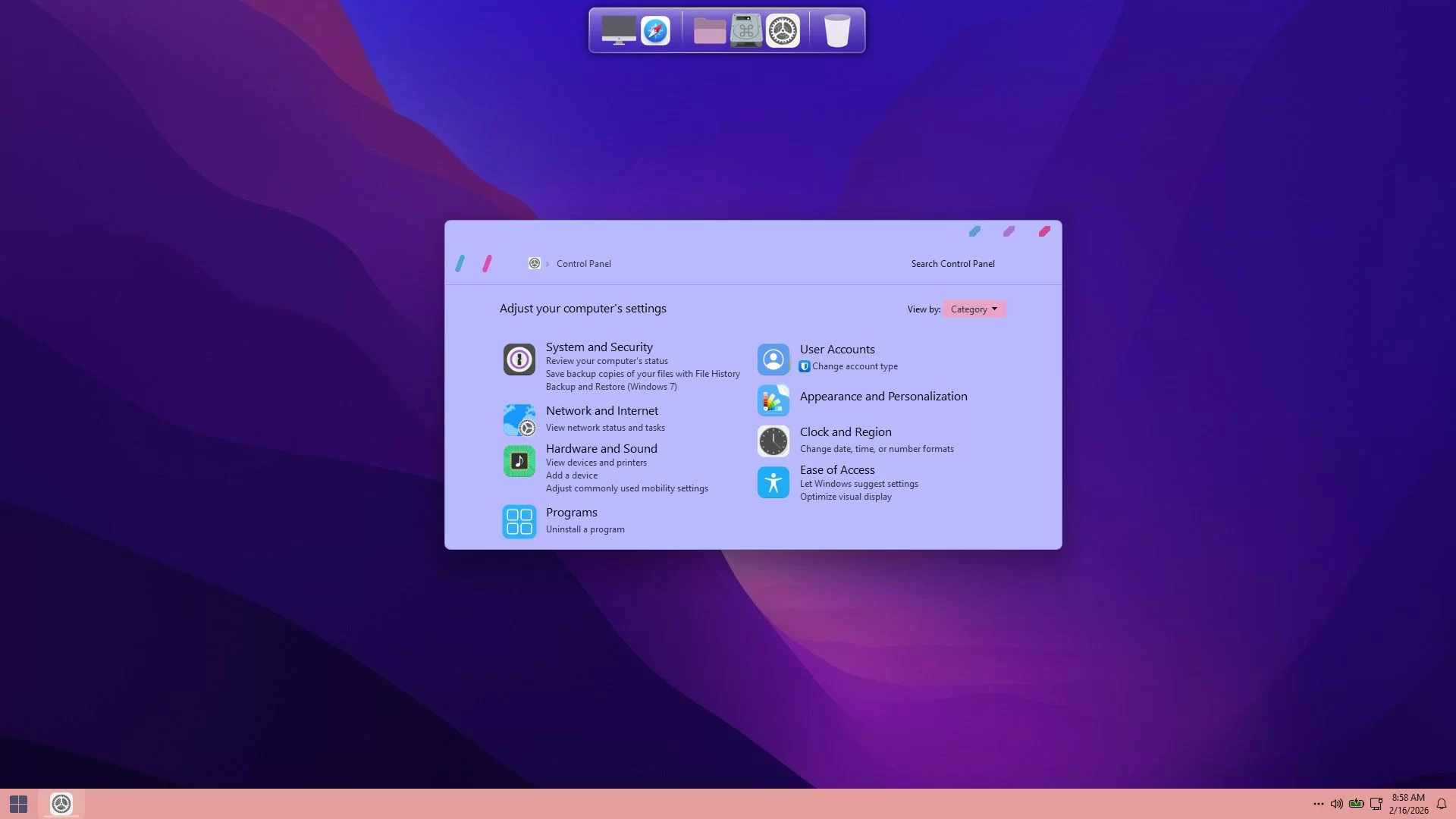Click Network and Internet globe icon
Screen dimensions: 1456x819
tap(519, 420)
